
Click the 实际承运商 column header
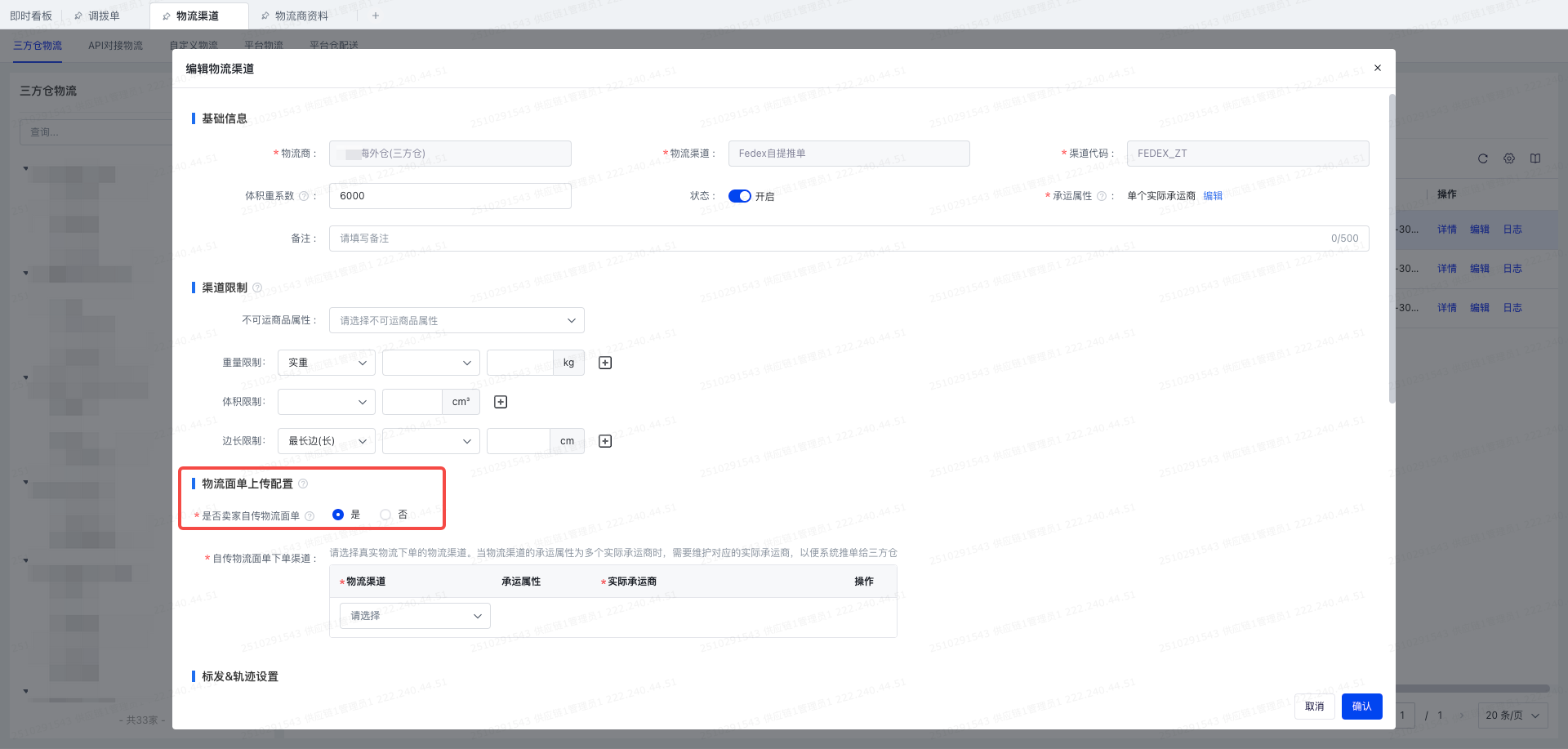tap(632, 582)
